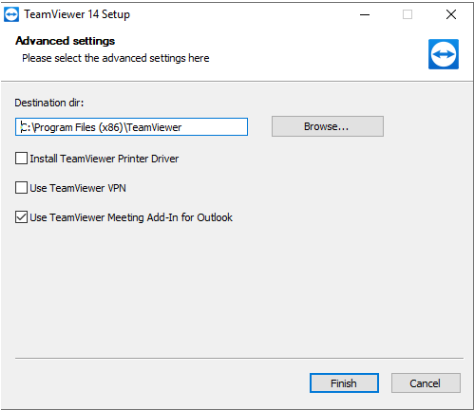
Task: Click Finish to complete setup
Action: pos(344,383)
